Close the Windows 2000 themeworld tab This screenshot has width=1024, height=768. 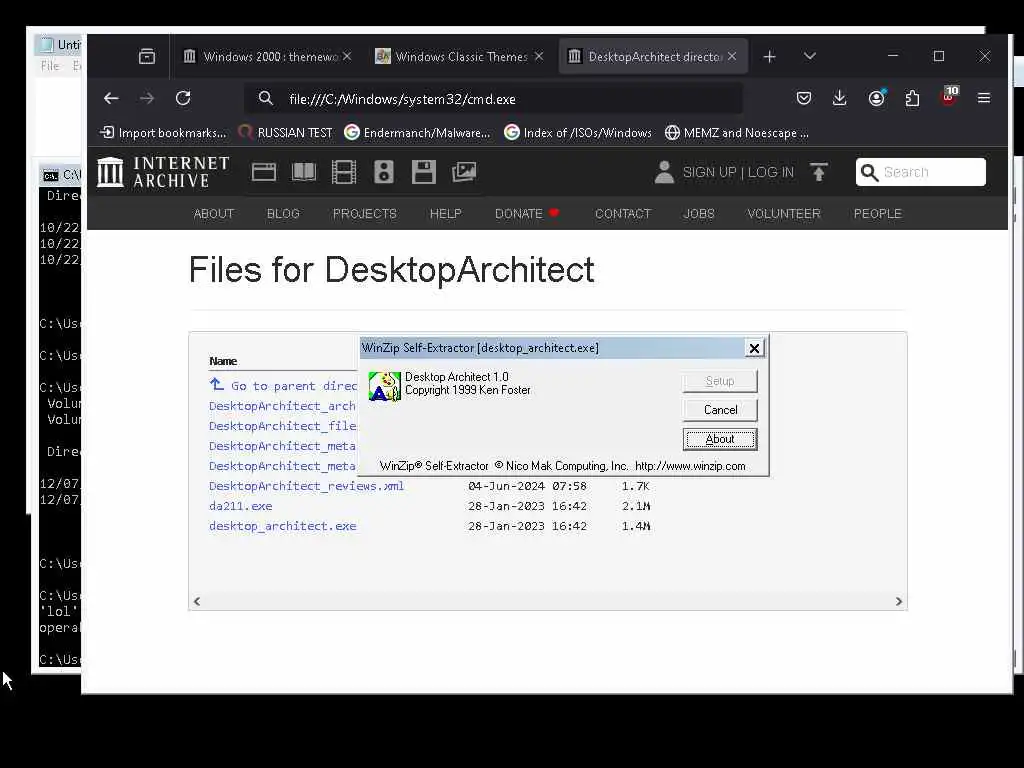click(347, 57)
